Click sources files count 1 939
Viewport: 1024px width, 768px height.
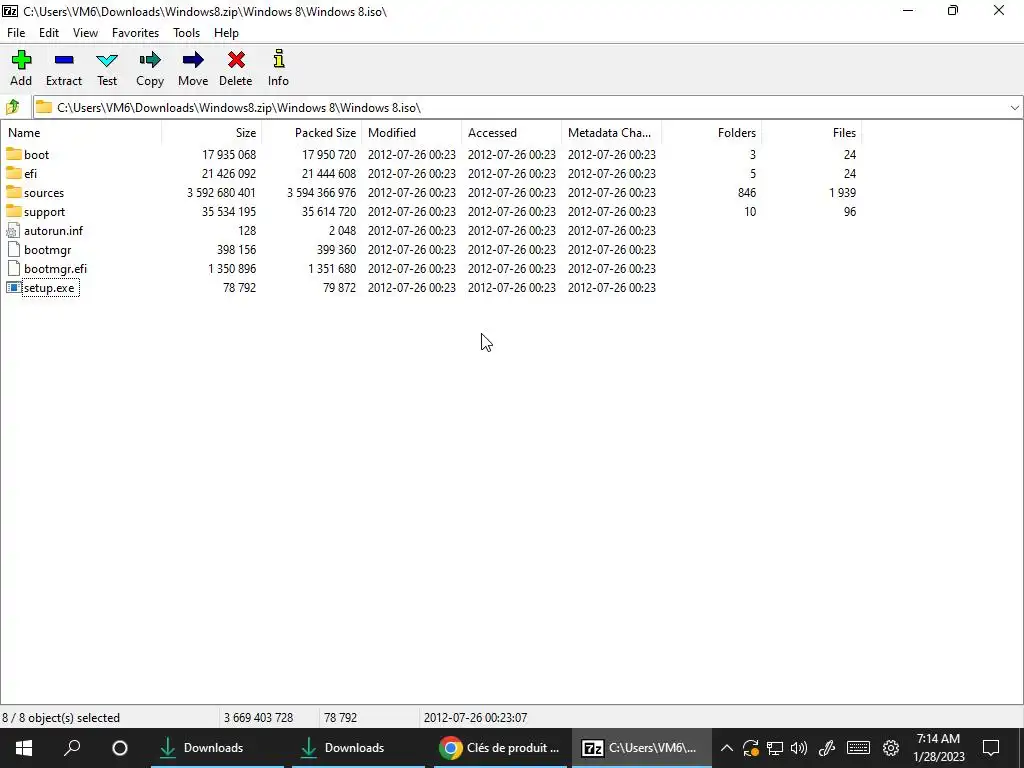[842, 193]
